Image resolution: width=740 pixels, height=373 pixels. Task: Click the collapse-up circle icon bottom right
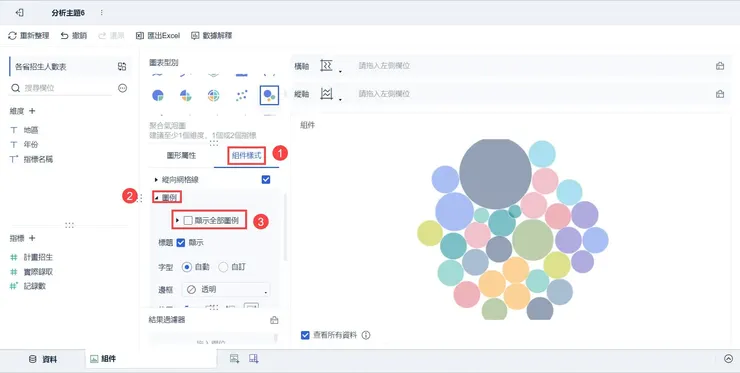pyautogui.click(x=729, y=359)
